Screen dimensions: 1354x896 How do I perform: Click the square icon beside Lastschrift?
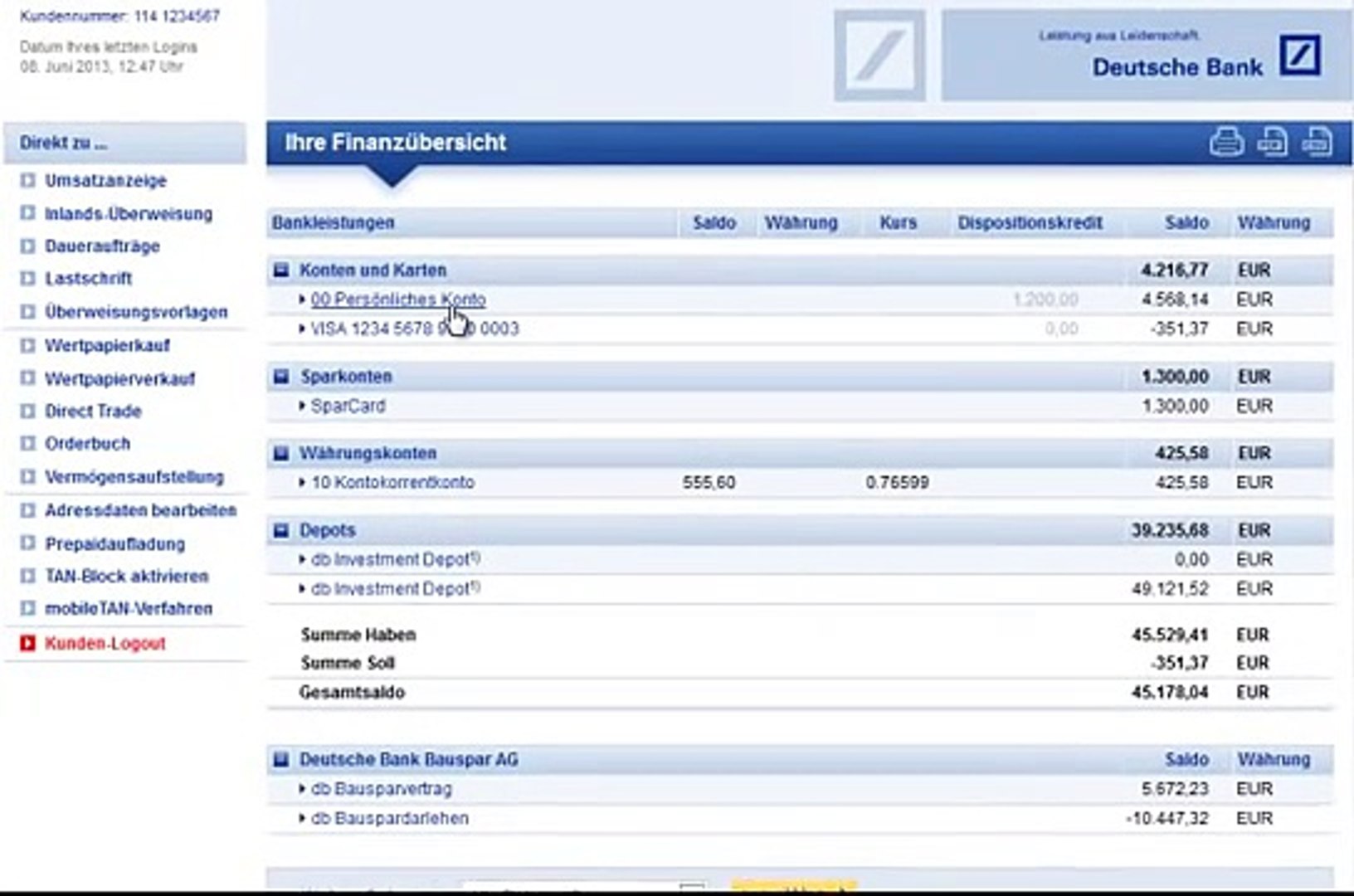click(28, 279)
